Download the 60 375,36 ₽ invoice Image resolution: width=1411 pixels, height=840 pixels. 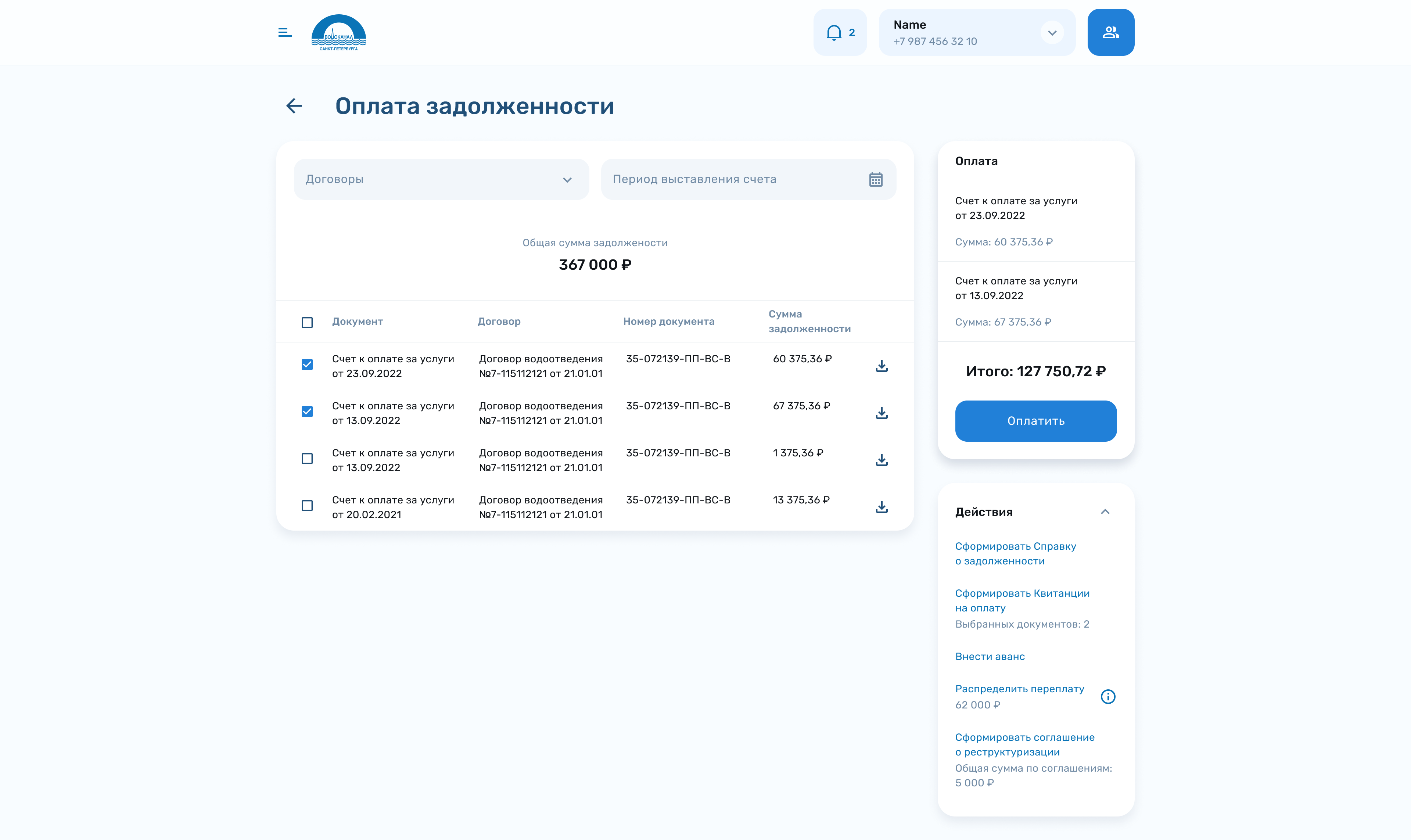pos(881,366)
